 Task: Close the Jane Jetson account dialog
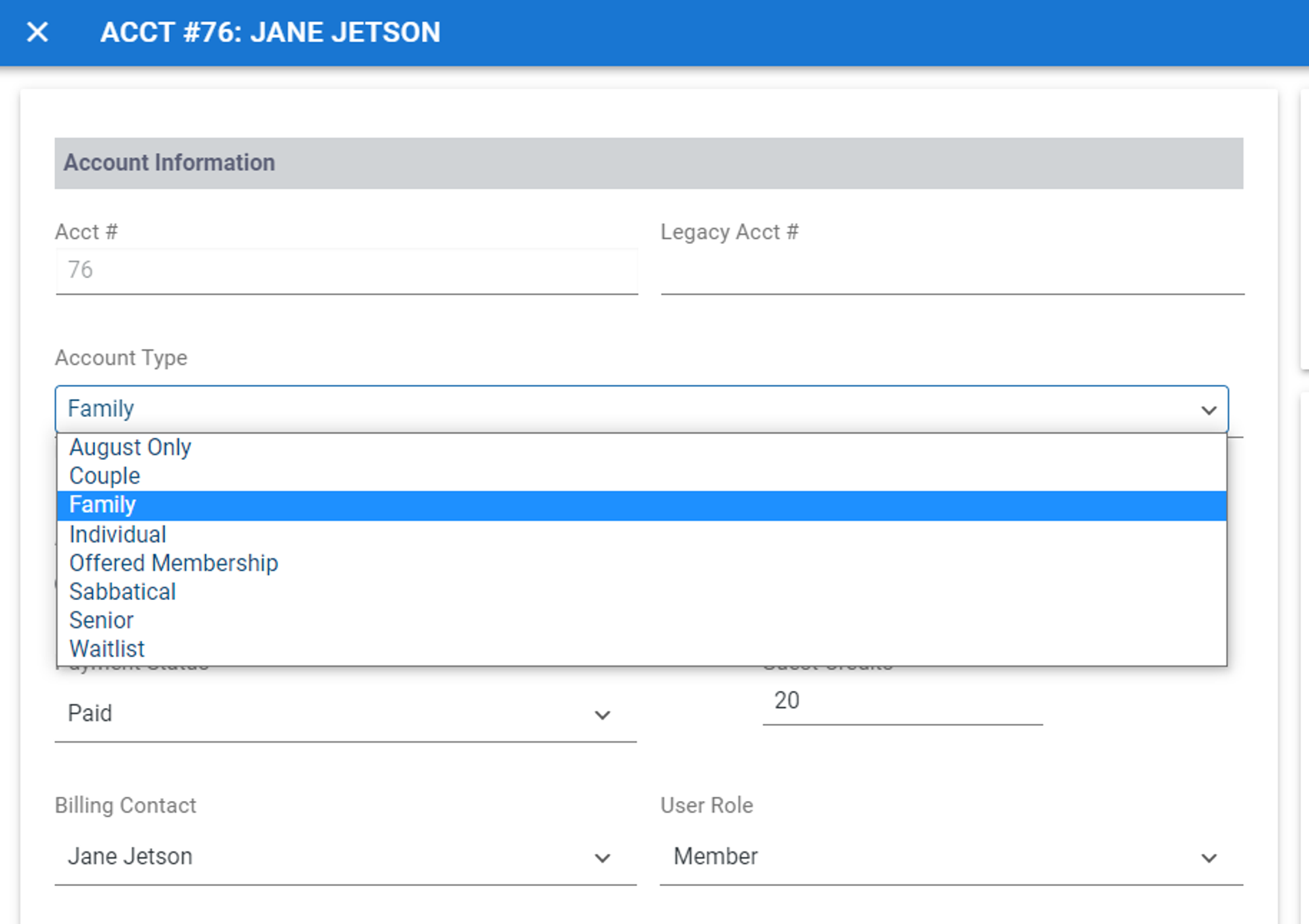click(37, 32)
